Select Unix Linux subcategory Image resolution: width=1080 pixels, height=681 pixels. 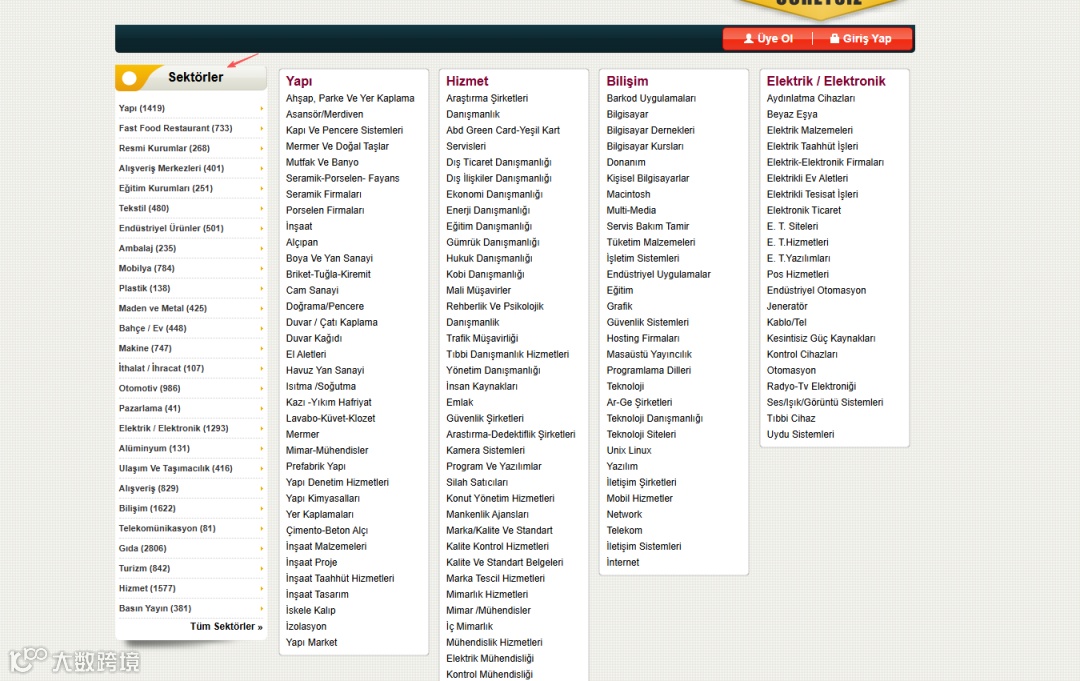pos(629,450)
